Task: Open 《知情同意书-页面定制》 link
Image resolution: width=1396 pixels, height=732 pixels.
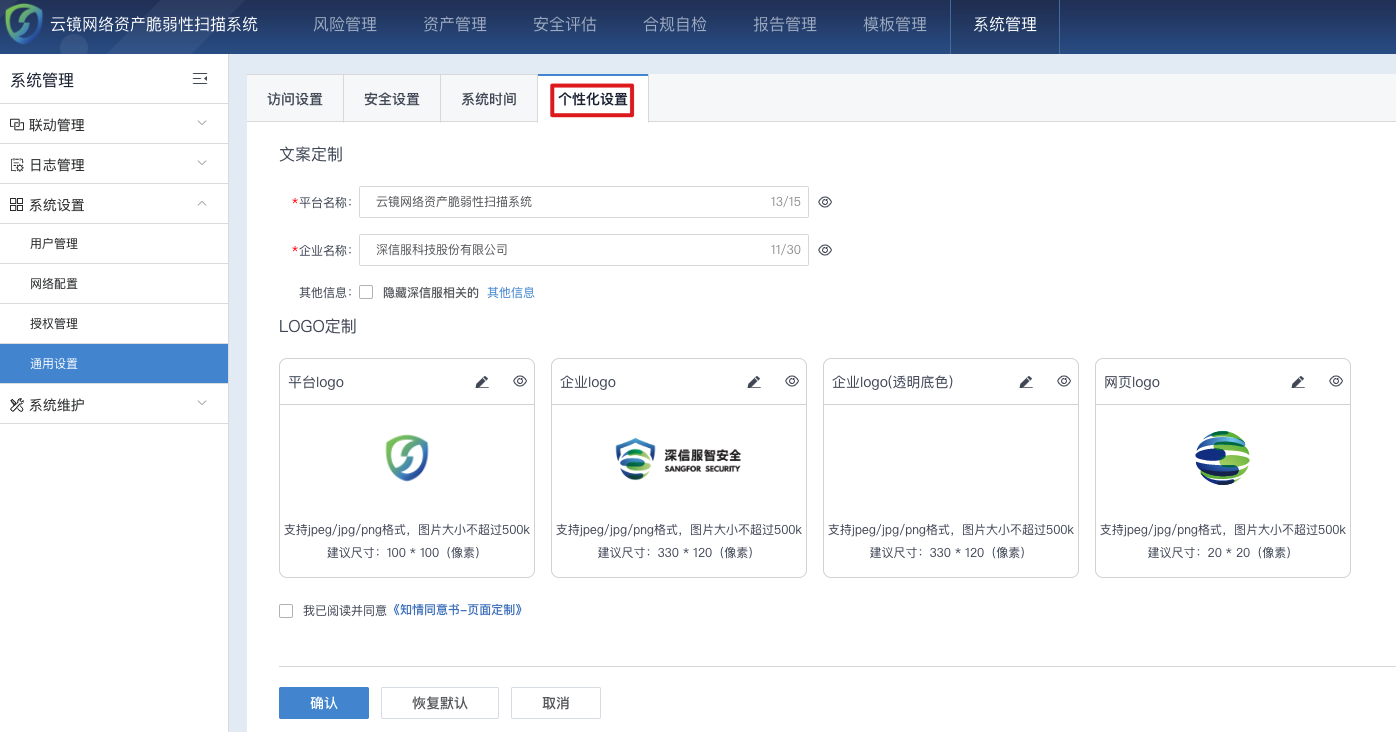Action: point(456,610)
